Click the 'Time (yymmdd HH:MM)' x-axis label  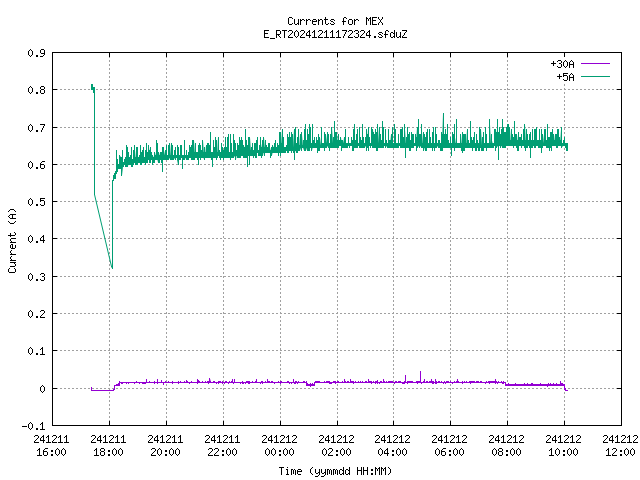pos(335,471)
